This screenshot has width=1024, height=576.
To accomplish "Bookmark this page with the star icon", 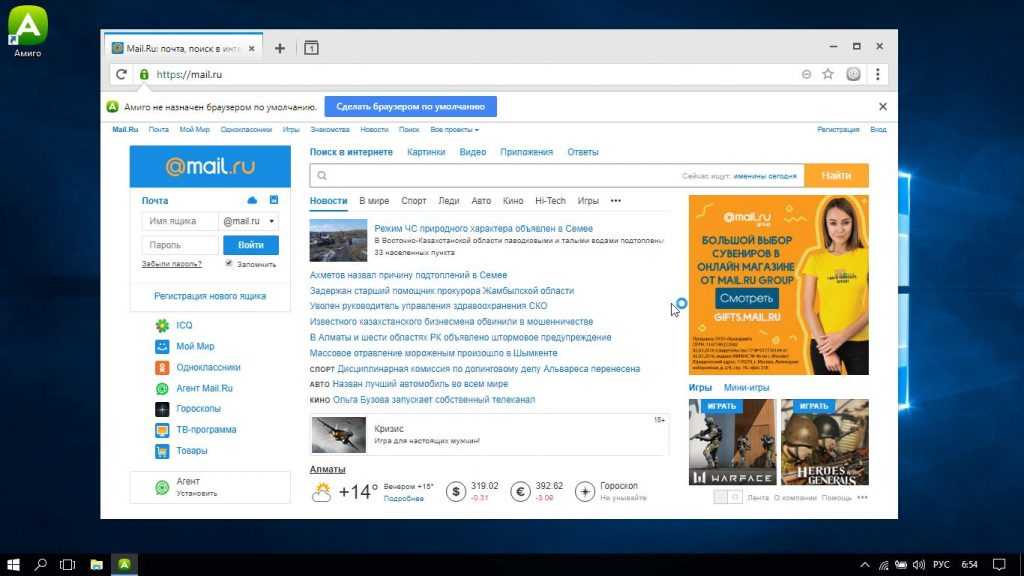I will [x=828, y=74].
